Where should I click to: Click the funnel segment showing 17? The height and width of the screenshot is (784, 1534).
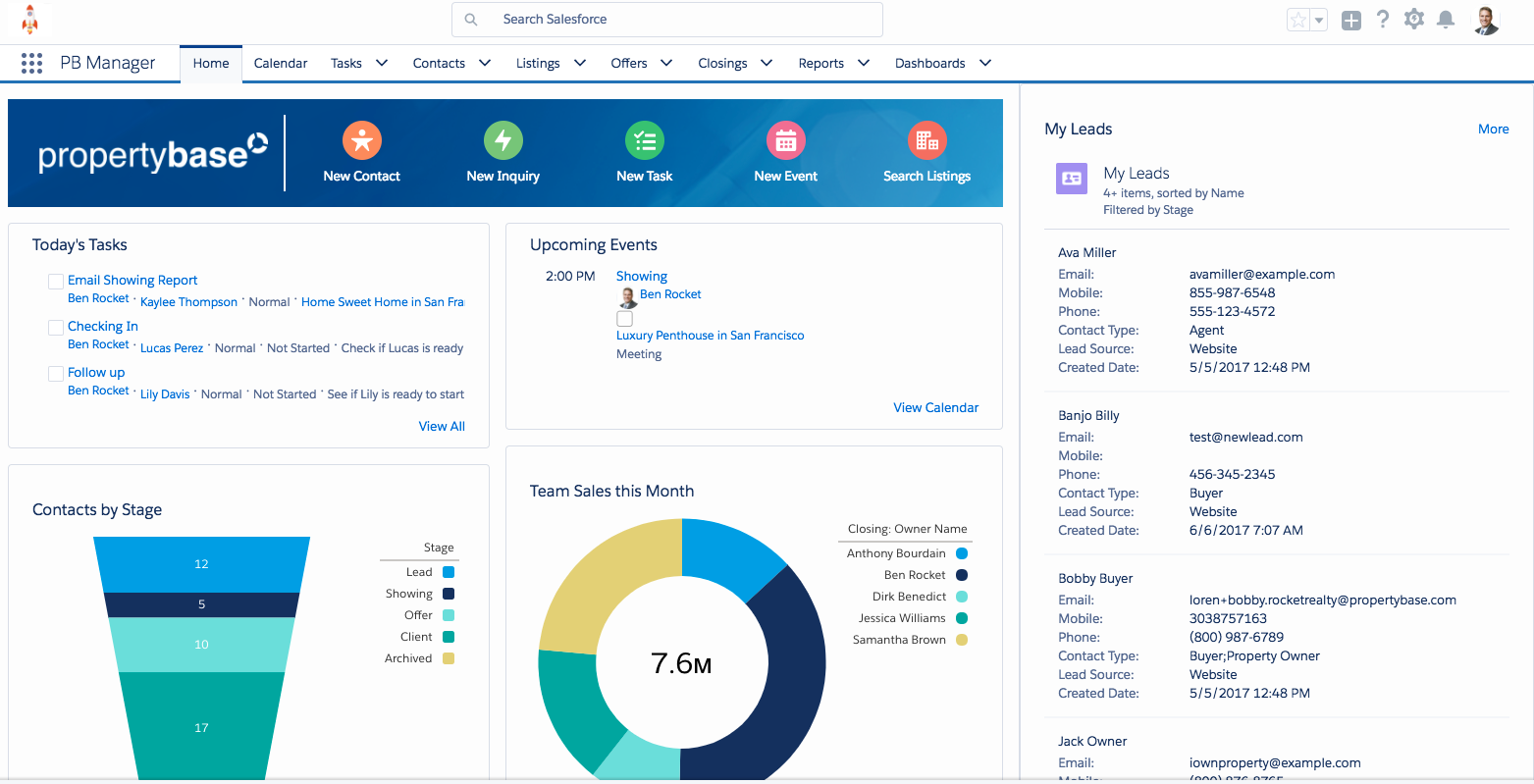tap(201, 727)
